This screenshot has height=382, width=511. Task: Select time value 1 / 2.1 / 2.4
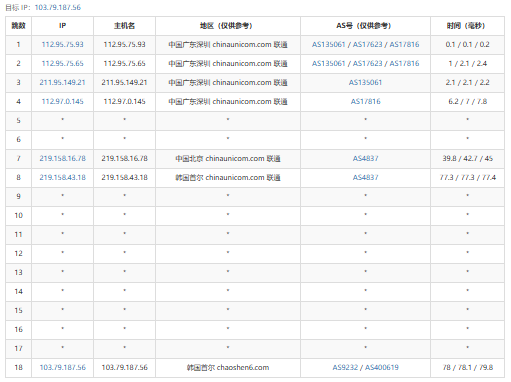pyautogui.click(x=467, y=63)
